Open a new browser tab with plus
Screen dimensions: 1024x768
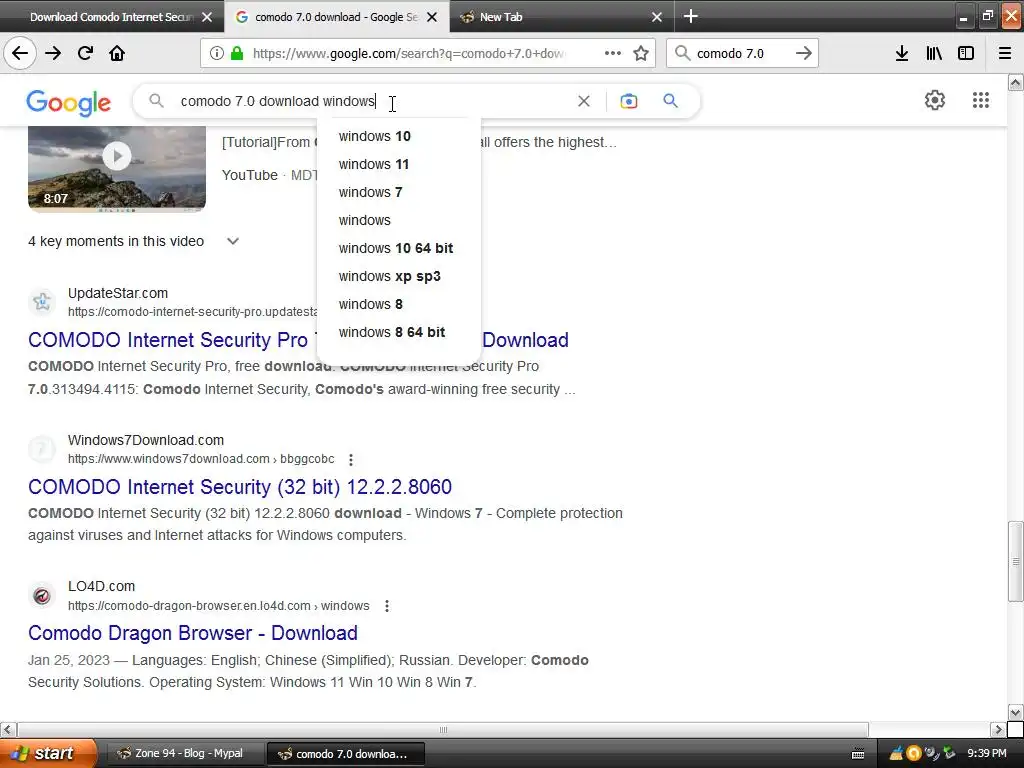(690, 16)
